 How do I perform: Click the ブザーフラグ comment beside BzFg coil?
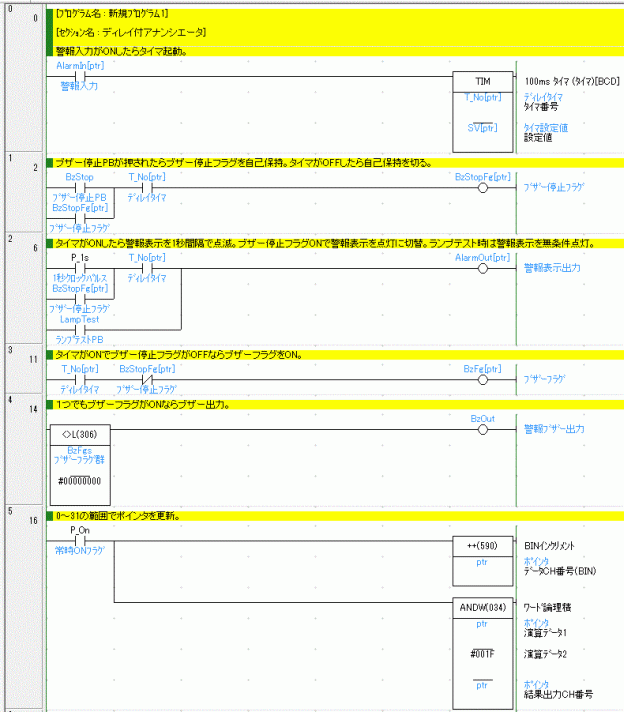pyautogui.click(x=544, y=379)
